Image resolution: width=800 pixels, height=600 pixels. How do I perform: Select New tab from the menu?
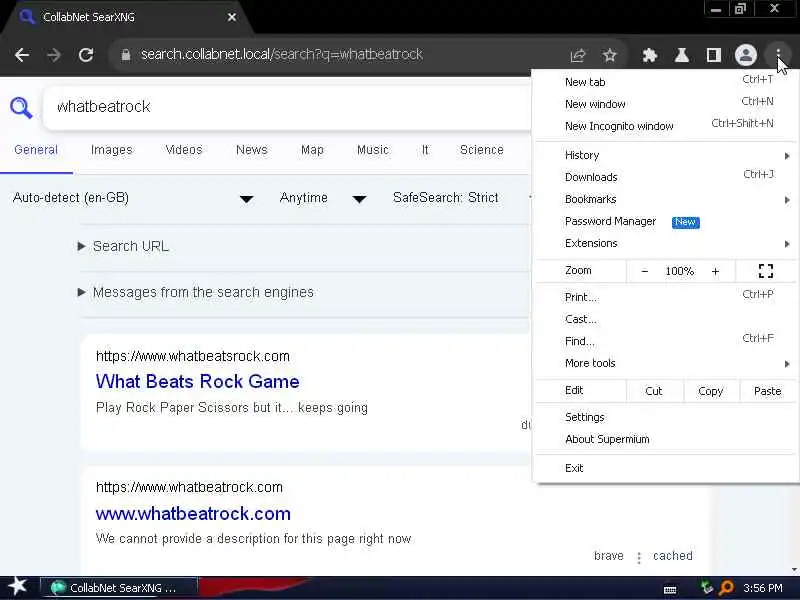(x=665, y=82)
